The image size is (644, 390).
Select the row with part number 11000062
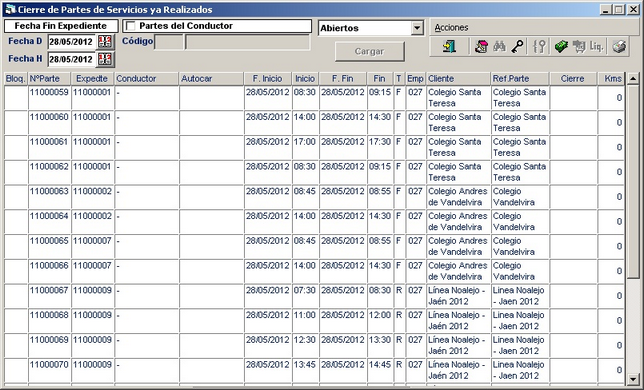[x=314, y=172]
